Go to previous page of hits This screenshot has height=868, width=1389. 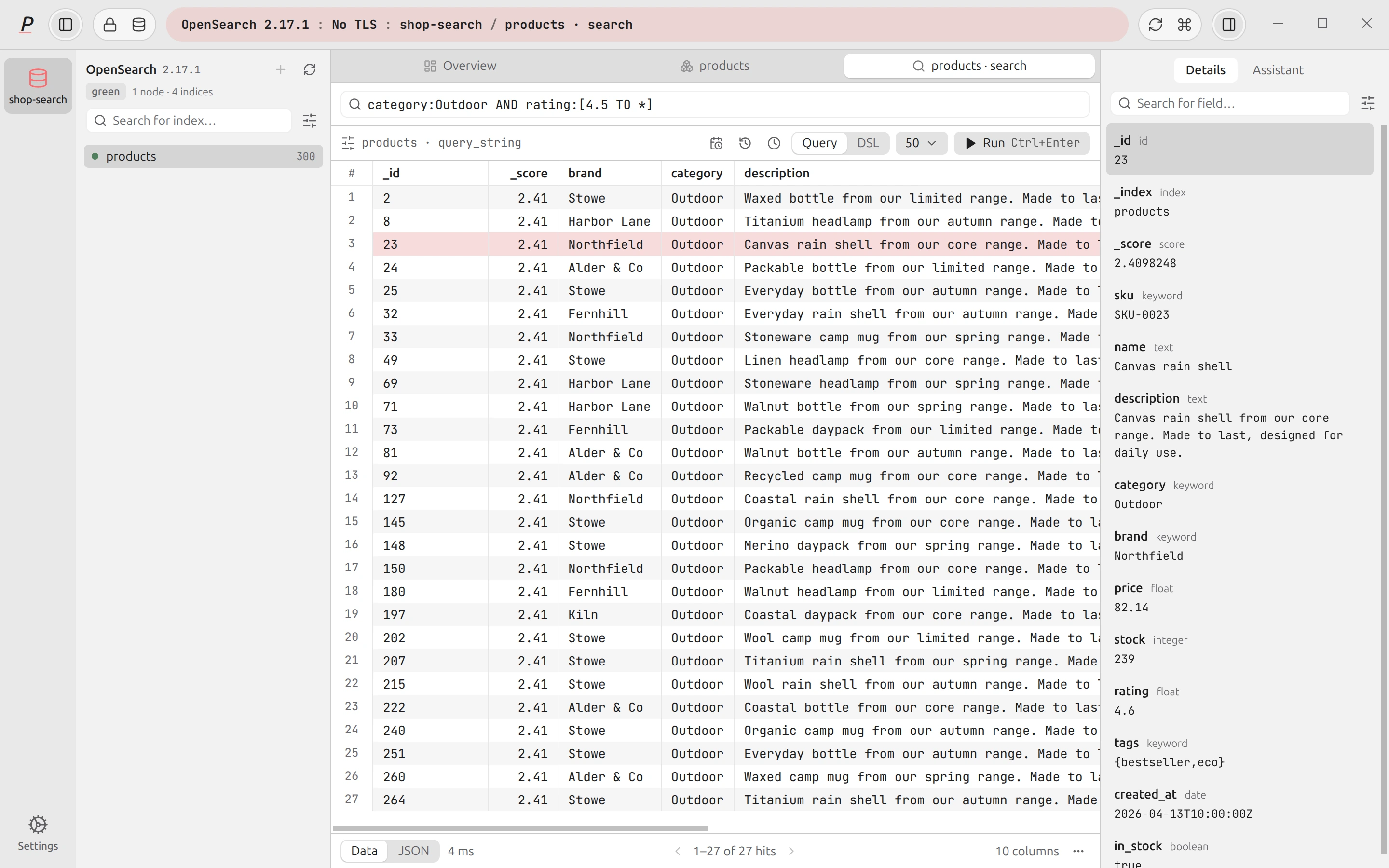click(677, 851)
